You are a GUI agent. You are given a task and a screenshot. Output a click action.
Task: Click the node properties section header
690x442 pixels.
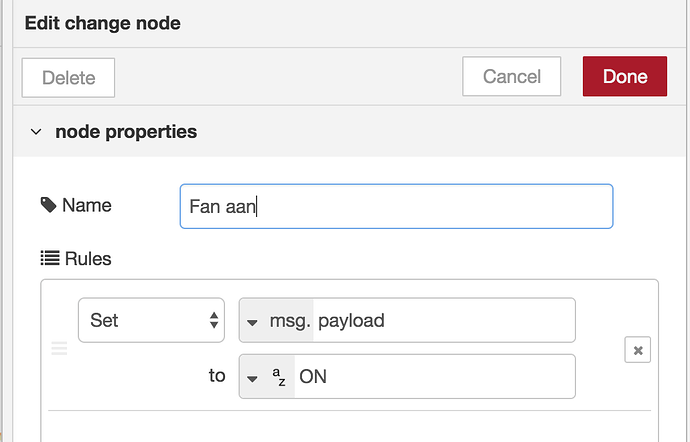tap(126, 132)
